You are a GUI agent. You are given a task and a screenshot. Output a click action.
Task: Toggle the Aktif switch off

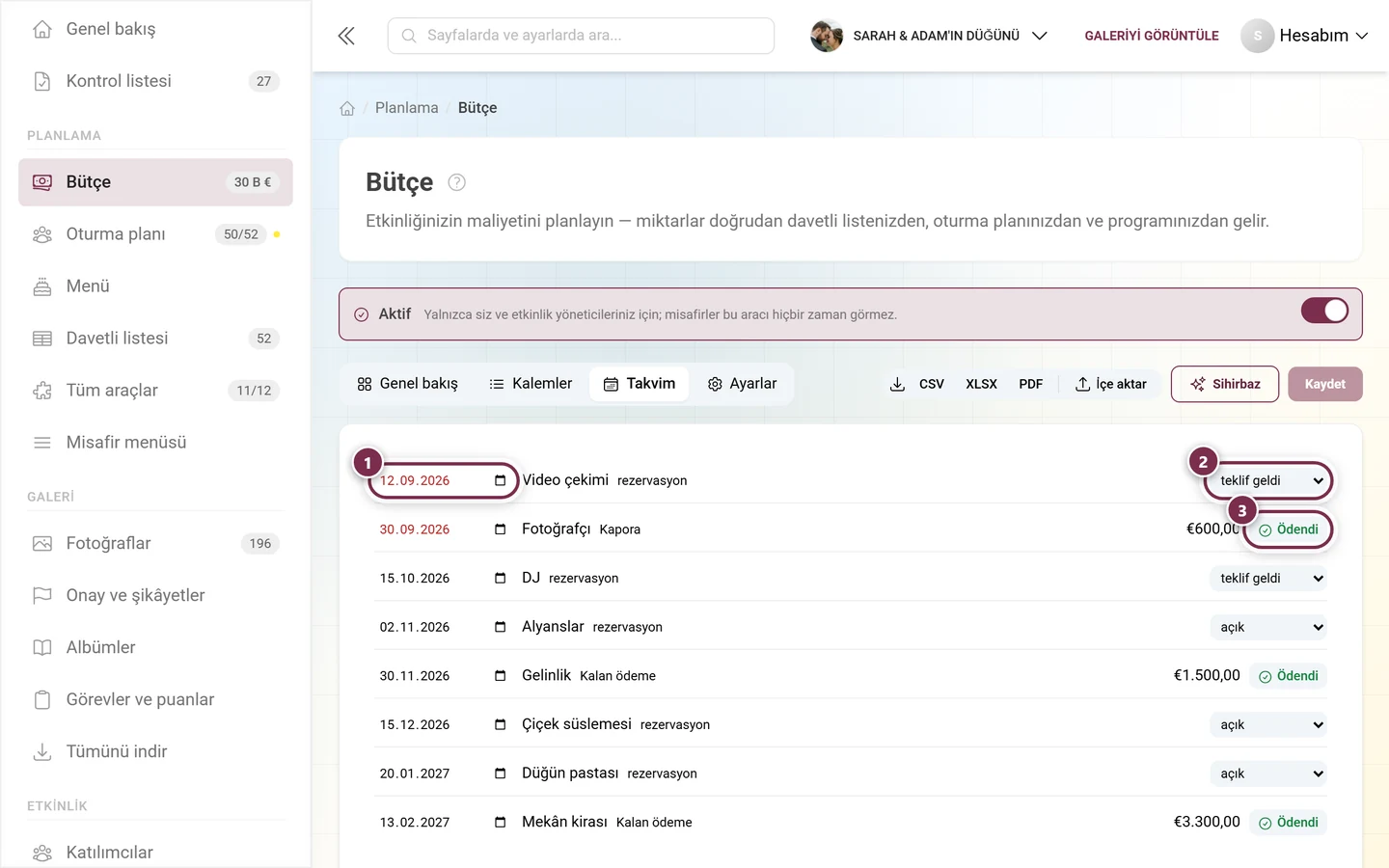1324,311
